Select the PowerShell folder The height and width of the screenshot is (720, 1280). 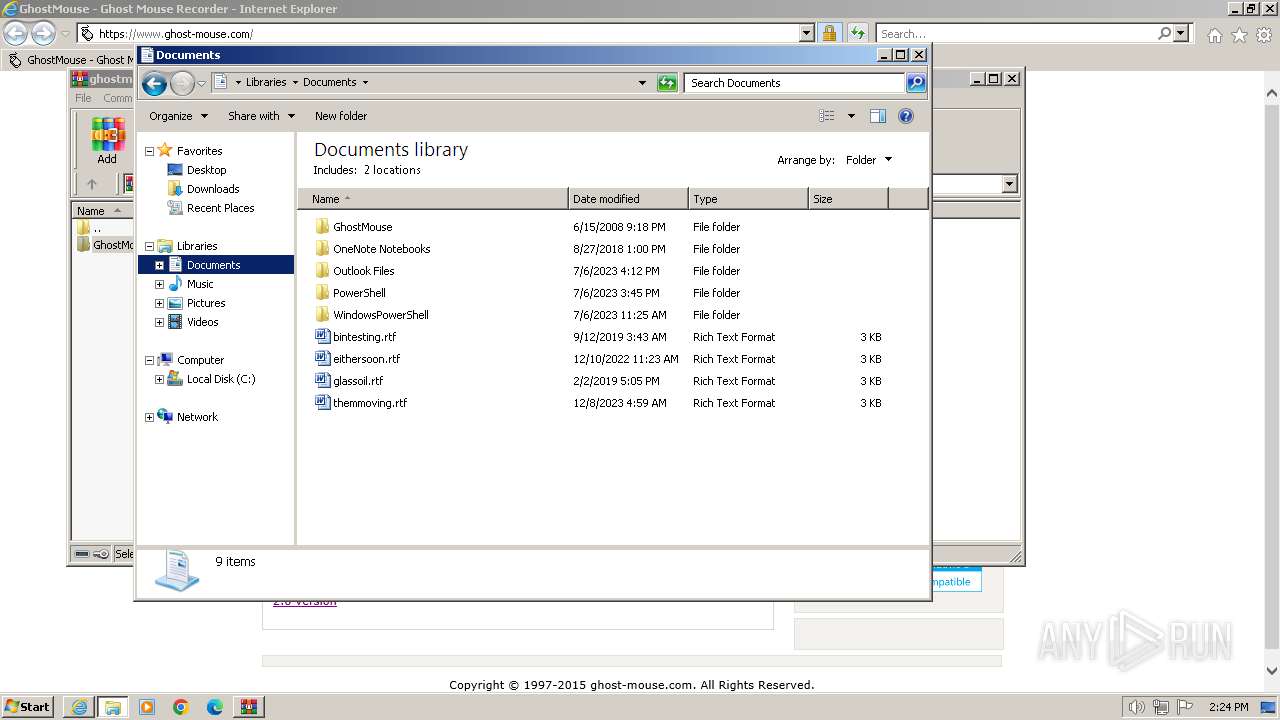pyautogui.click(x=359, y=293)
